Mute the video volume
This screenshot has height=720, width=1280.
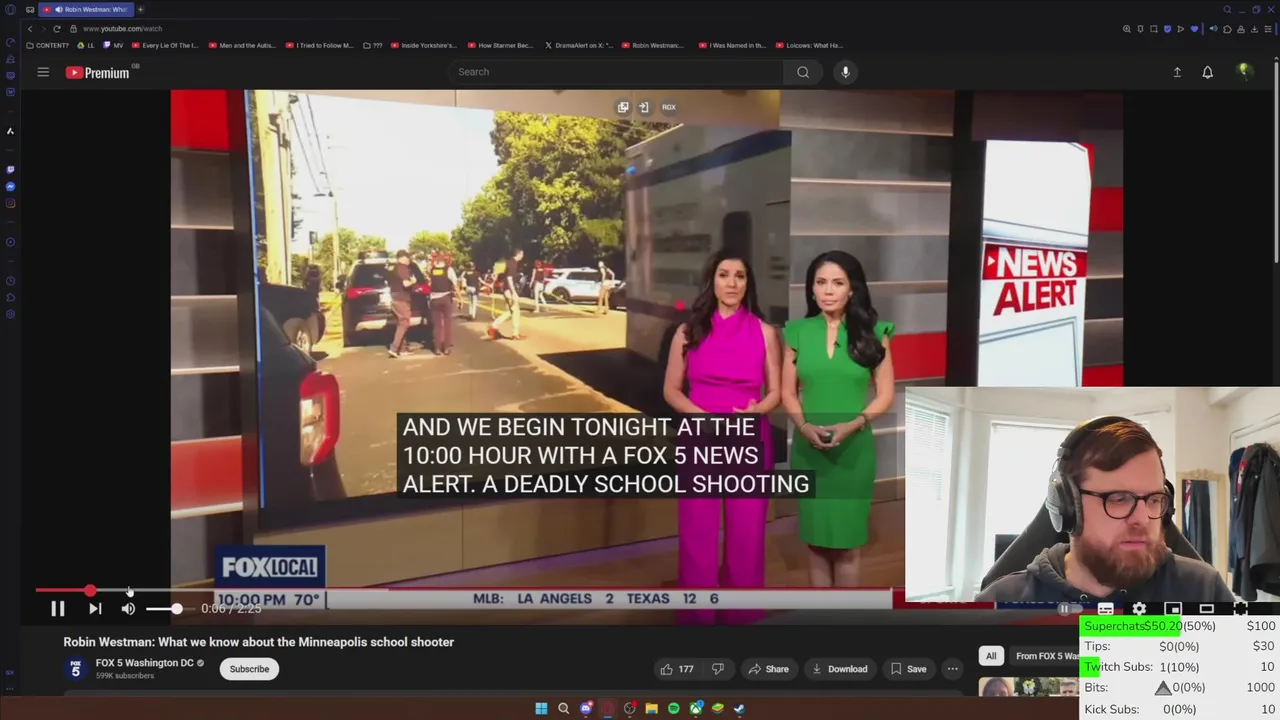click(128, 608)
